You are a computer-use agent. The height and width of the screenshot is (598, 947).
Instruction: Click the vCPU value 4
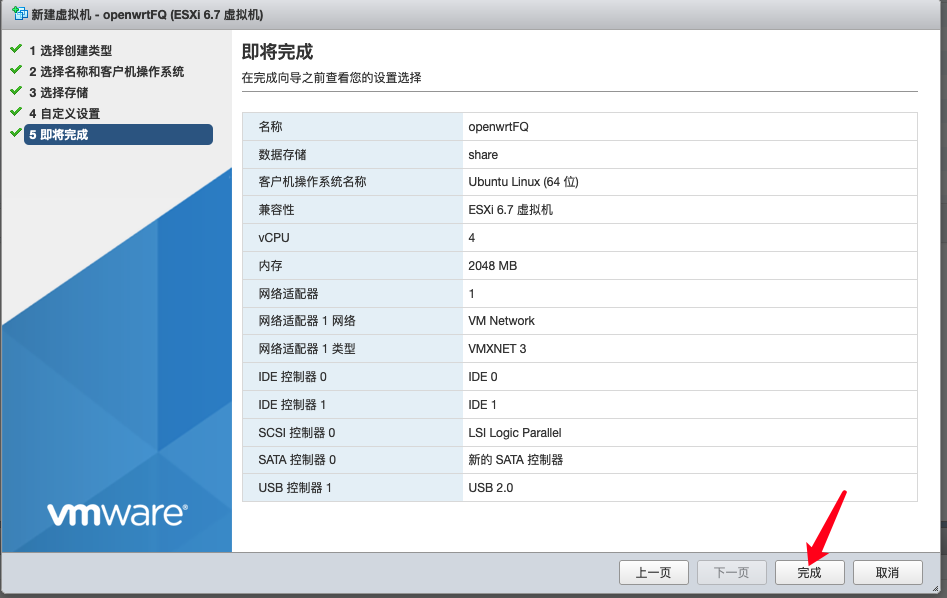pyautogui.click(x=472, y=238)
